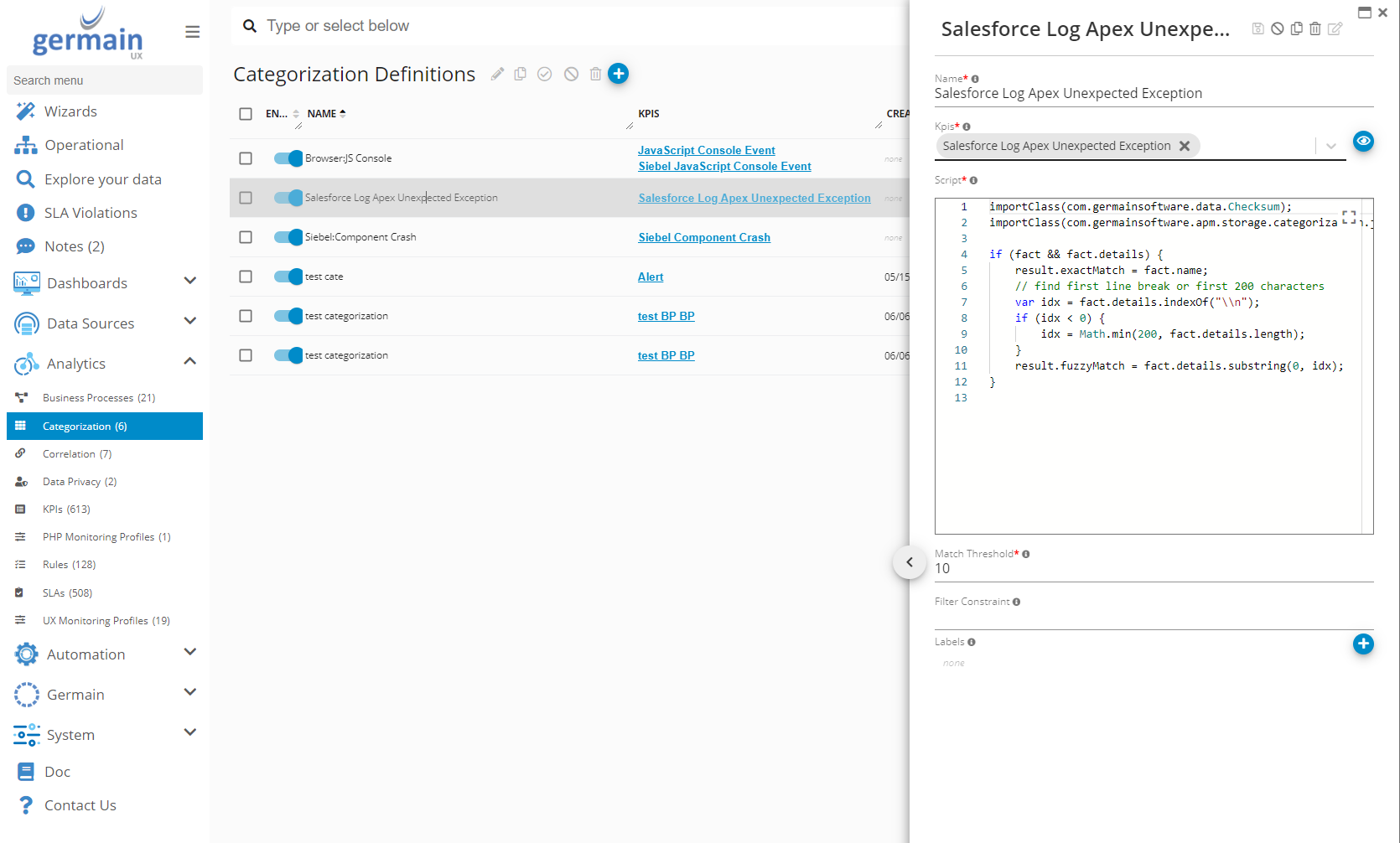Expand the Dashboards section in the sidebar
Screen dimensions: 1400x843
pyautogui.click(x=189, y=281)
